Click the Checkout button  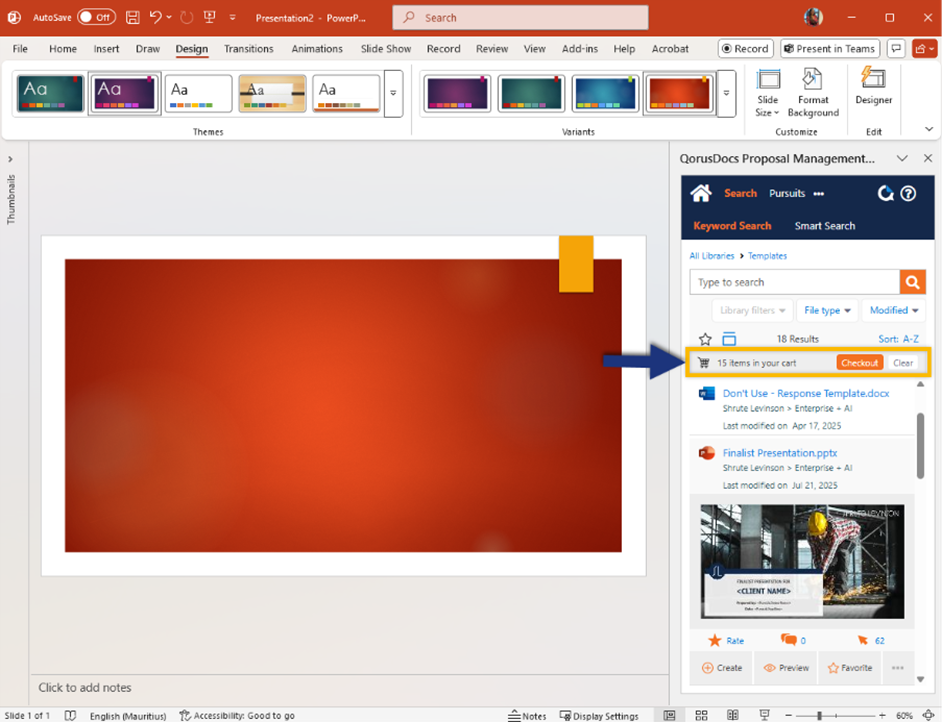tap(859, 363)
